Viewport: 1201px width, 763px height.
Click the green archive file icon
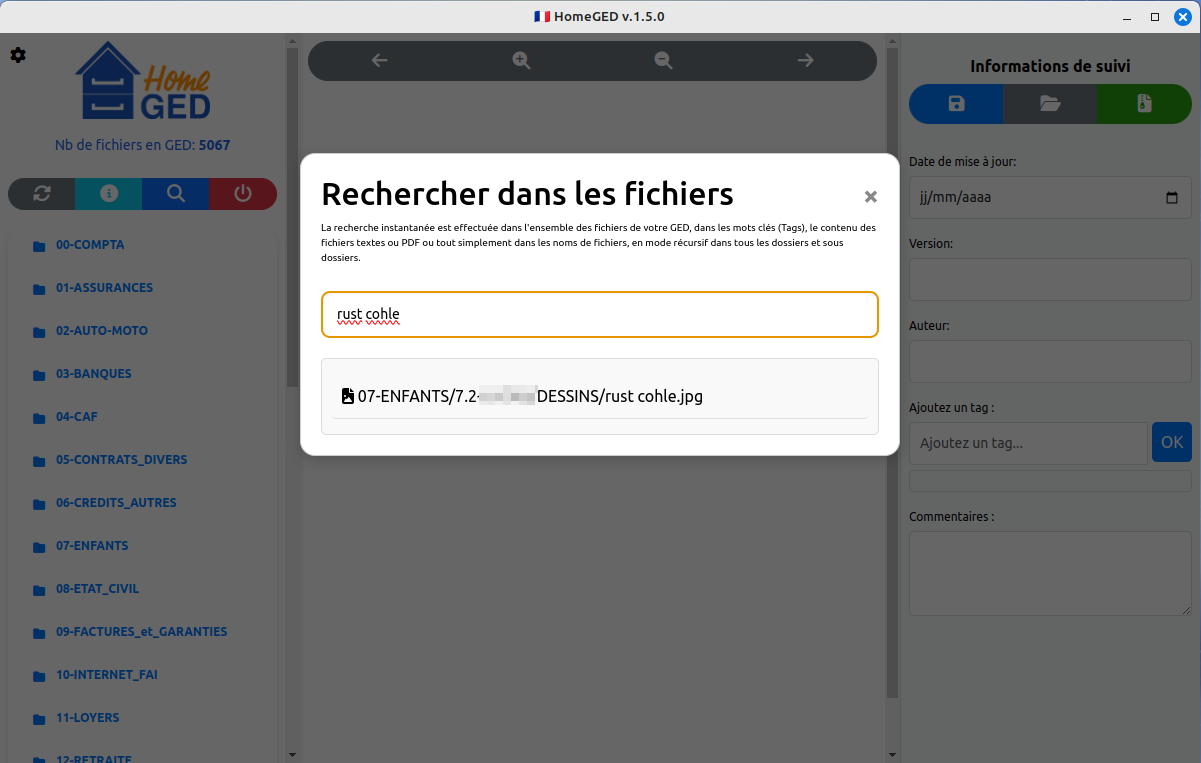(x=1144, y=104)
